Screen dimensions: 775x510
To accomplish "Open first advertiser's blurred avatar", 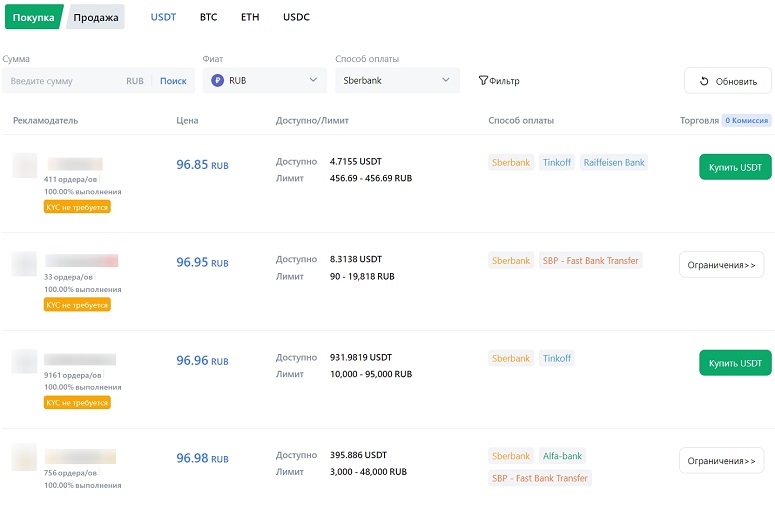I will (x=25, y=165).
